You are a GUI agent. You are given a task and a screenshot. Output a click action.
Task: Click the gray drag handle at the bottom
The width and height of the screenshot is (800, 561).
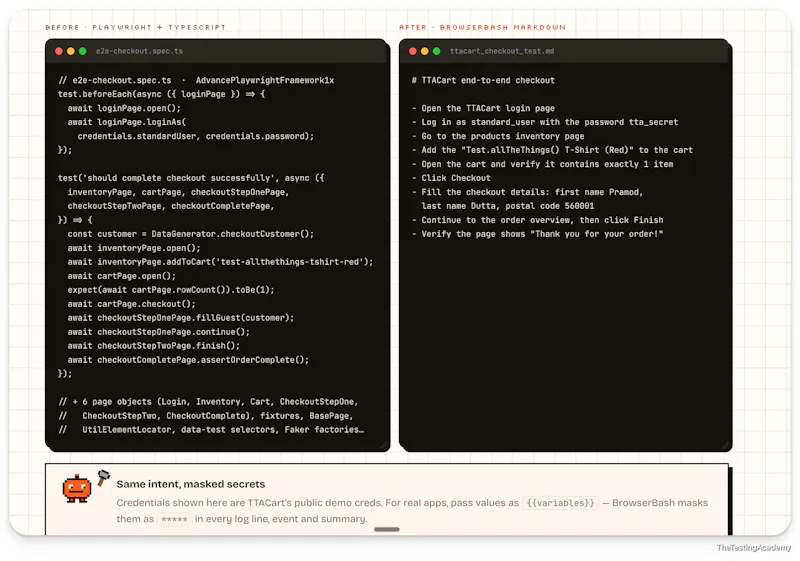387,529
